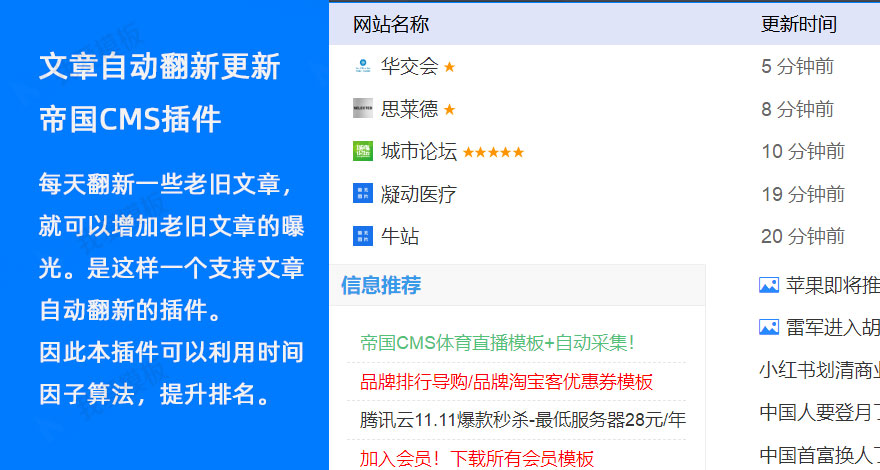Click the 5 分钟前 timestamp

798,66
